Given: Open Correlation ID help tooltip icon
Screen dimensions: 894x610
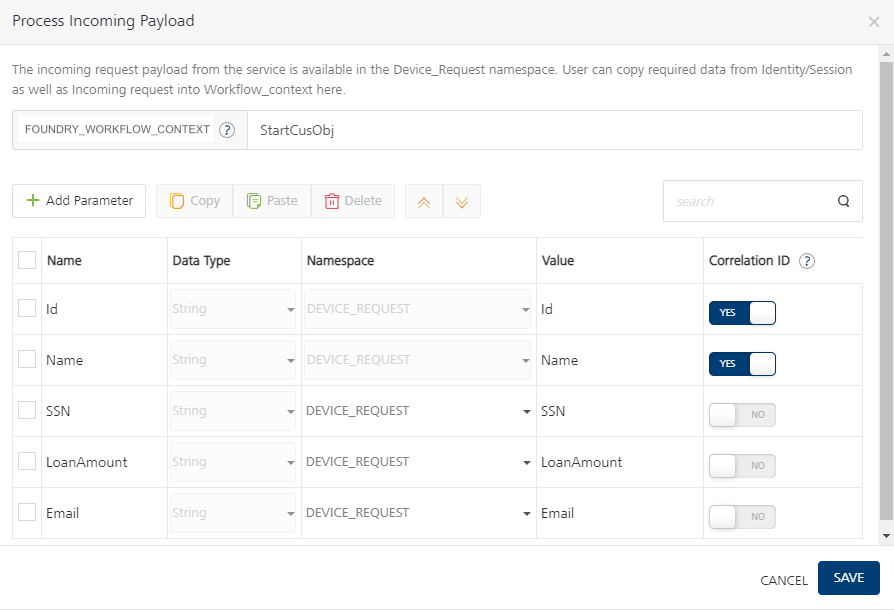Looking at the screenshot, I should pos(807,261).
